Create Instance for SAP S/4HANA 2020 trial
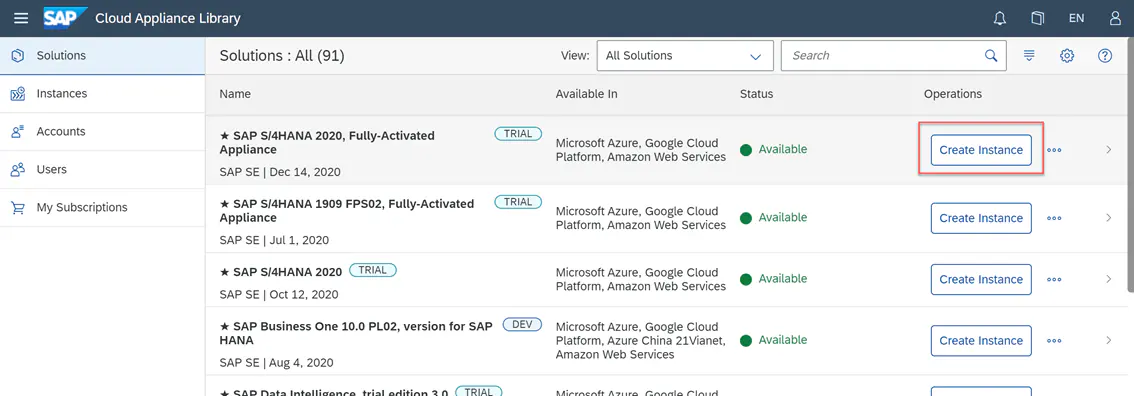The height and width of the screenshot is (396, 1134). pyautogui.click(x=981, y=279)
